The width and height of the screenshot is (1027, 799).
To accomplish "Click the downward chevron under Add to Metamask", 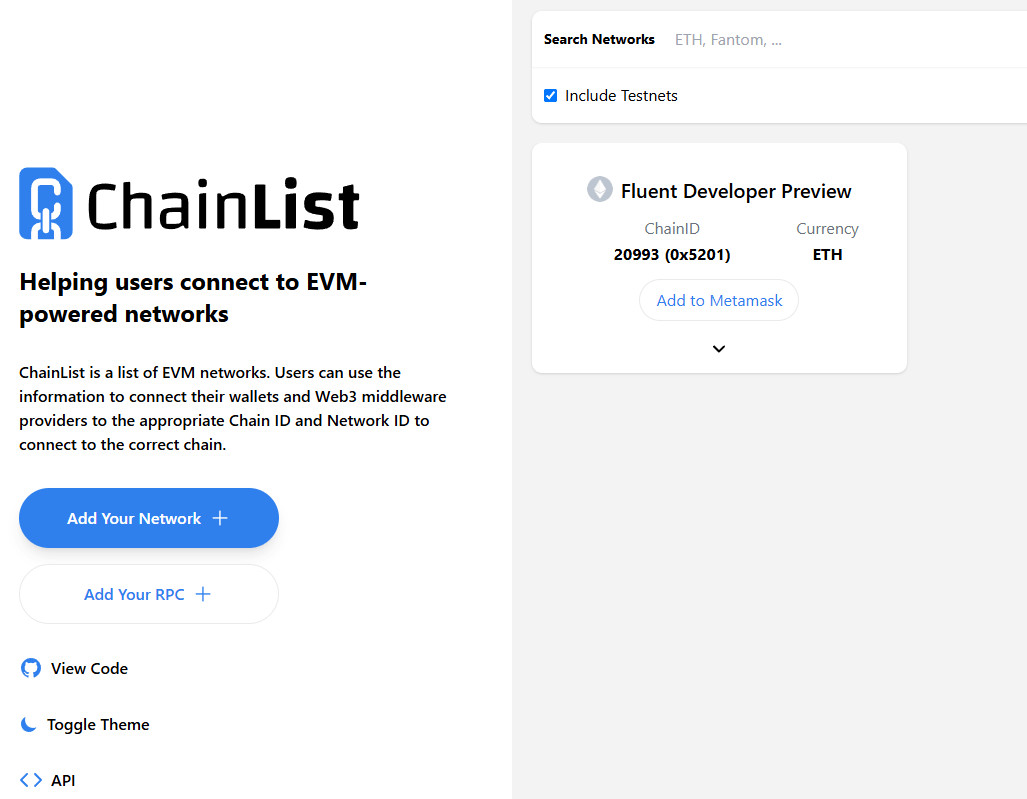I will pyautogui.click(x=718, y=348).
